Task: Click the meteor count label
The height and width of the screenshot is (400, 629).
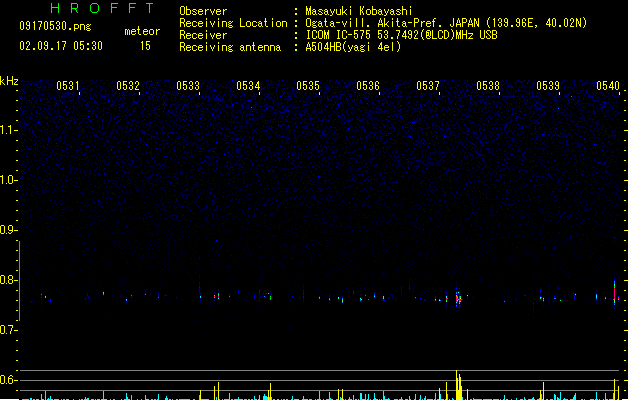Action: point(142,31)
